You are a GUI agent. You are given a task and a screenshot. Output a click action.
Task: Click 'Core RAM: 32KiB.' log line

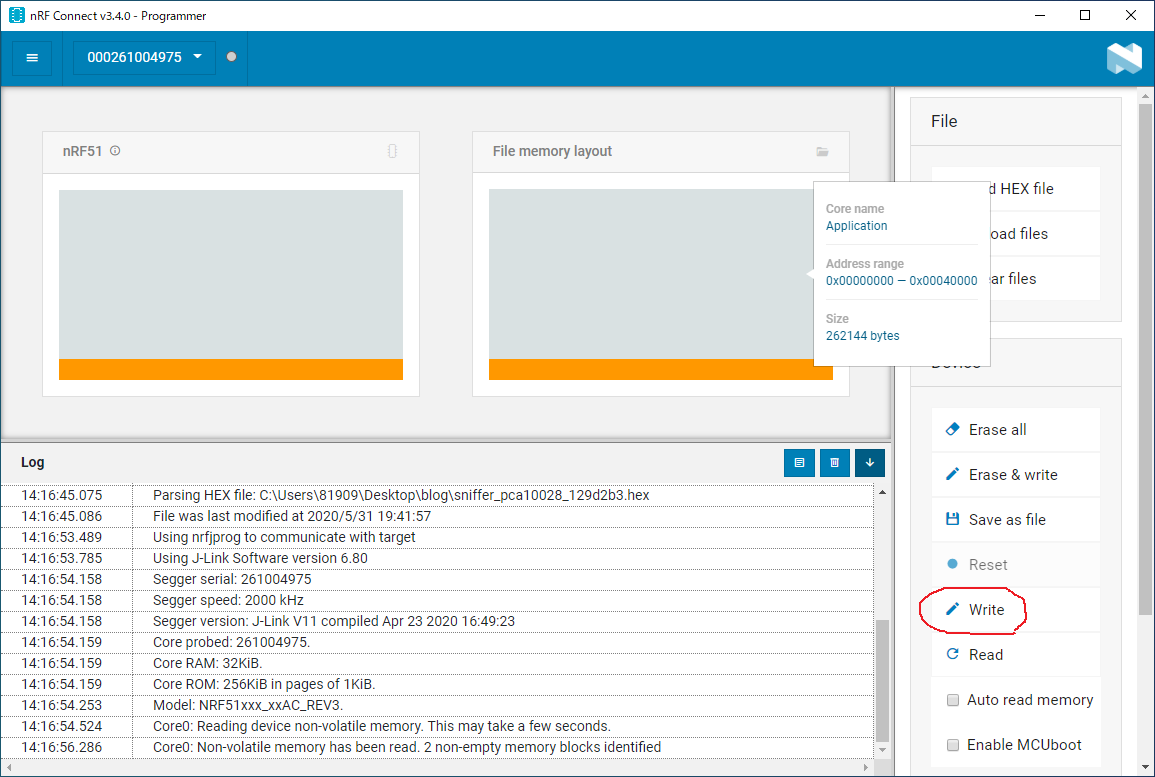[x=207, y=663]
